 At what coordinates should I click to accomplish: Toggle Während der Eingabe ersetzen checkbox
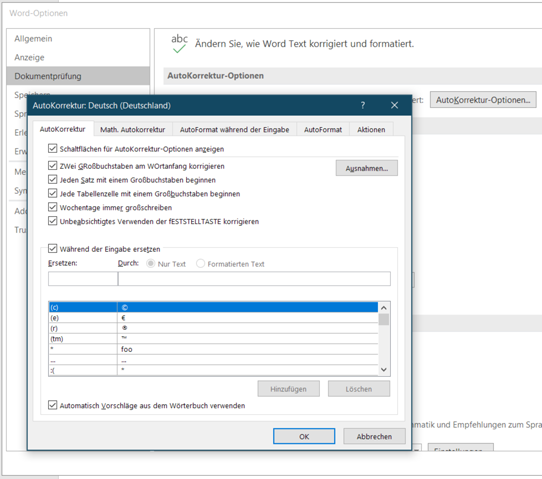[53, 248]
